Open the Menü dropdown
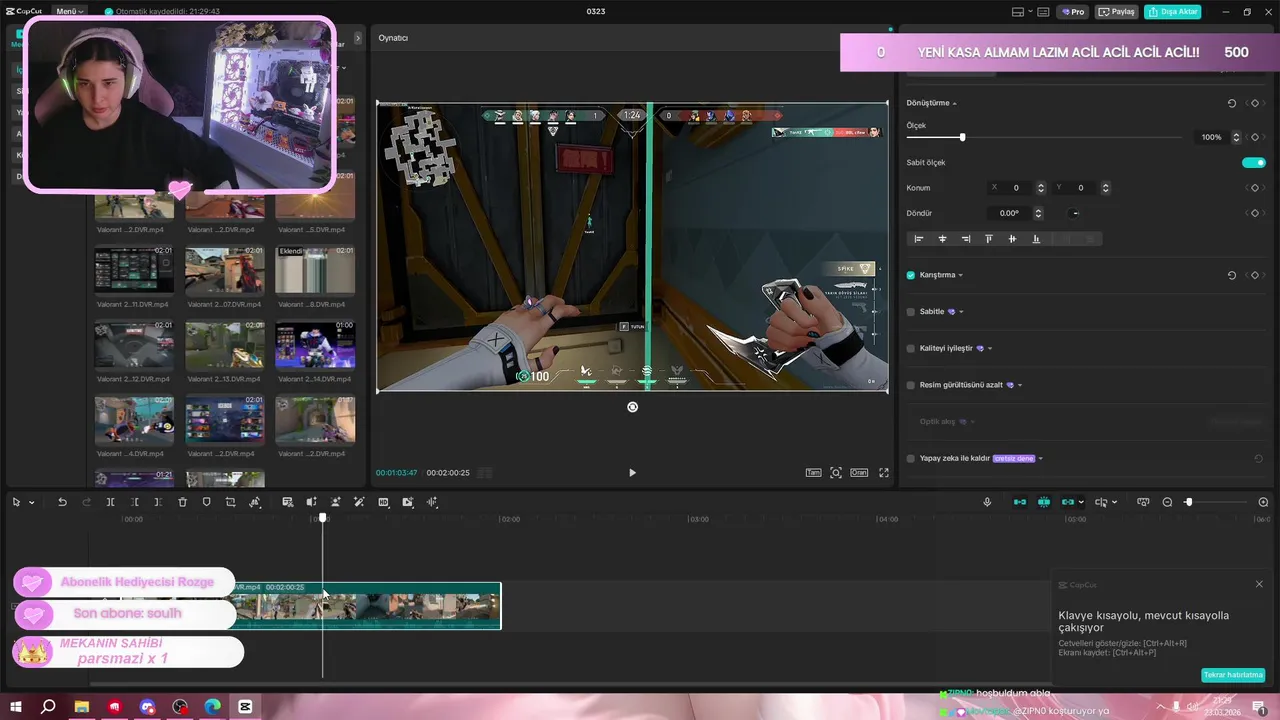 [70, 11]
